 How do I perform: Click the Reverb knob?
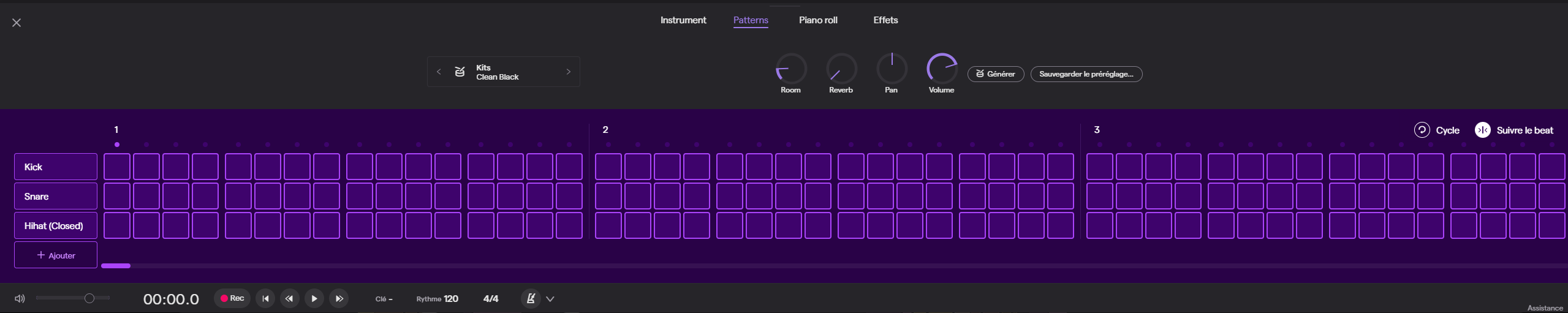[841, 69]
